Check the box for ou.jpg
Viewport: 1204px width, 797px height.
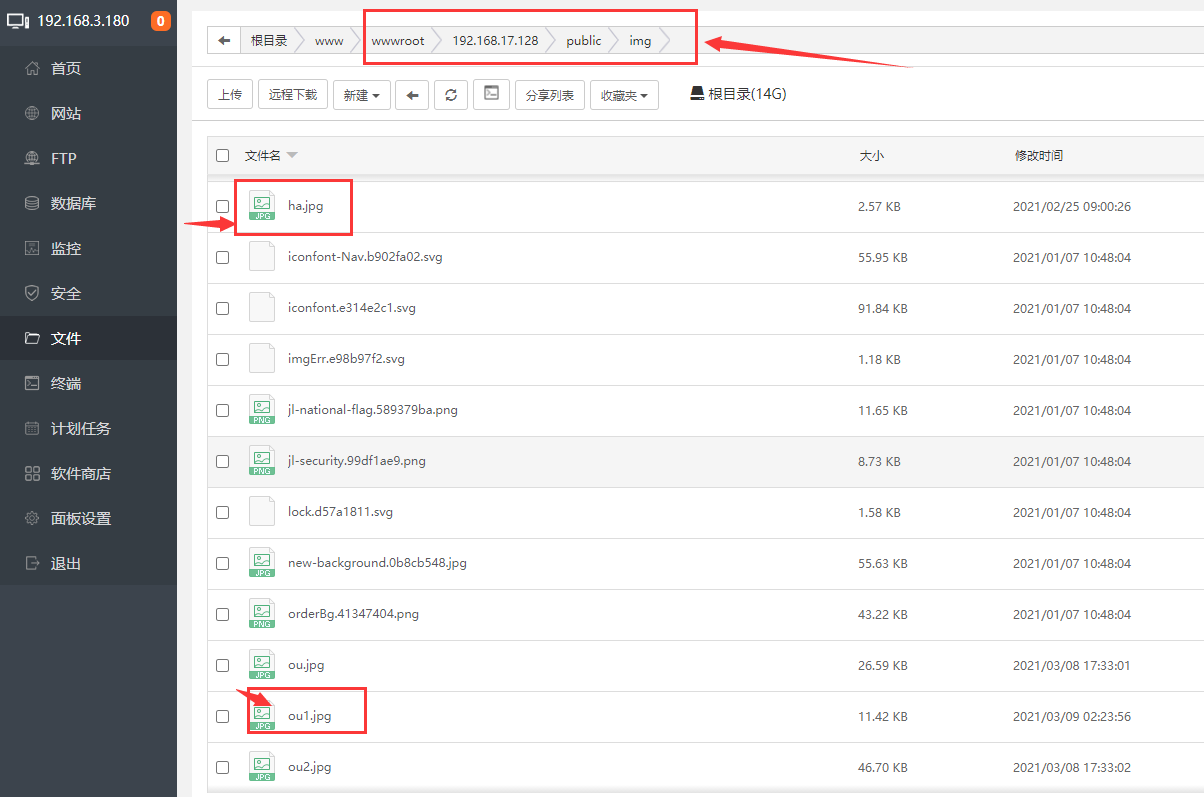click(x=222, y=665)
